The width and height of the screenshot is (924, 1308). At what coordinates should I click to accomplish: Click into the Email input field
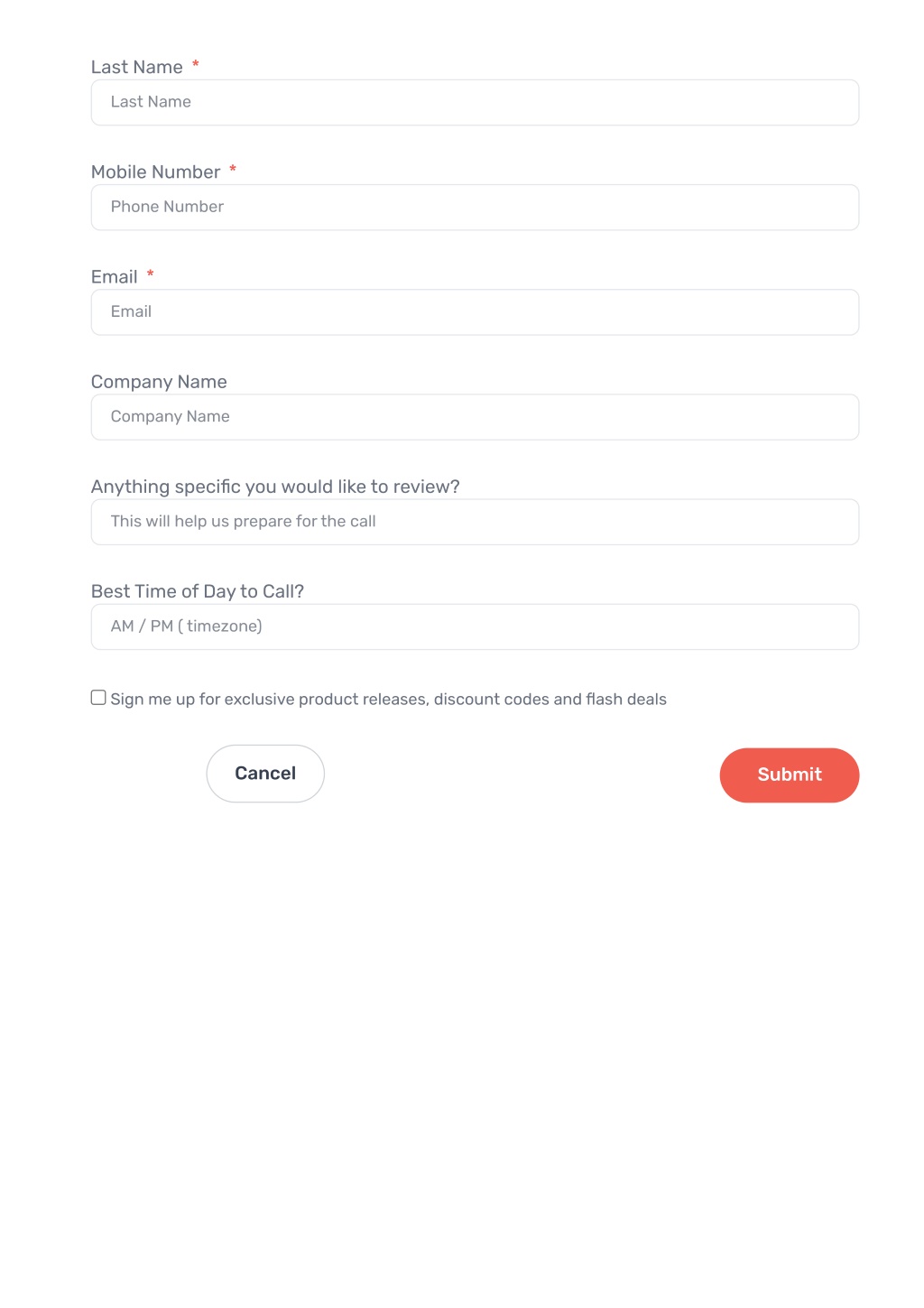(x=475, y=311)
